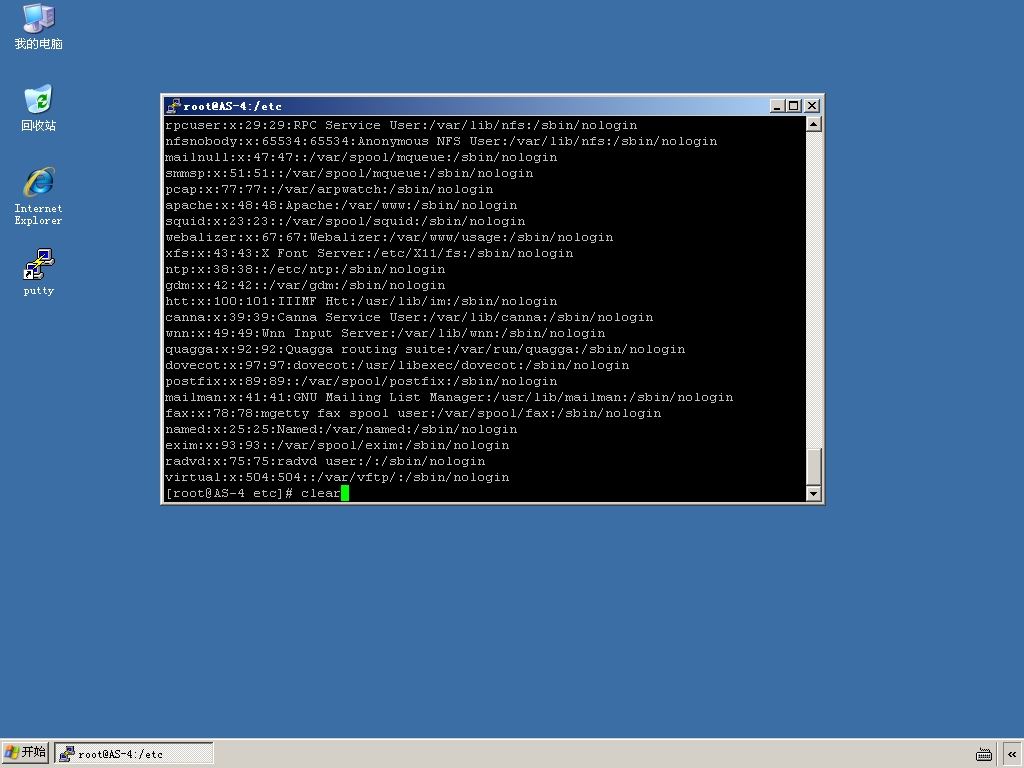Open the 我的电脑 desktop icon
This screenshot has height=768, width=1024.
[x=39, y=26]
